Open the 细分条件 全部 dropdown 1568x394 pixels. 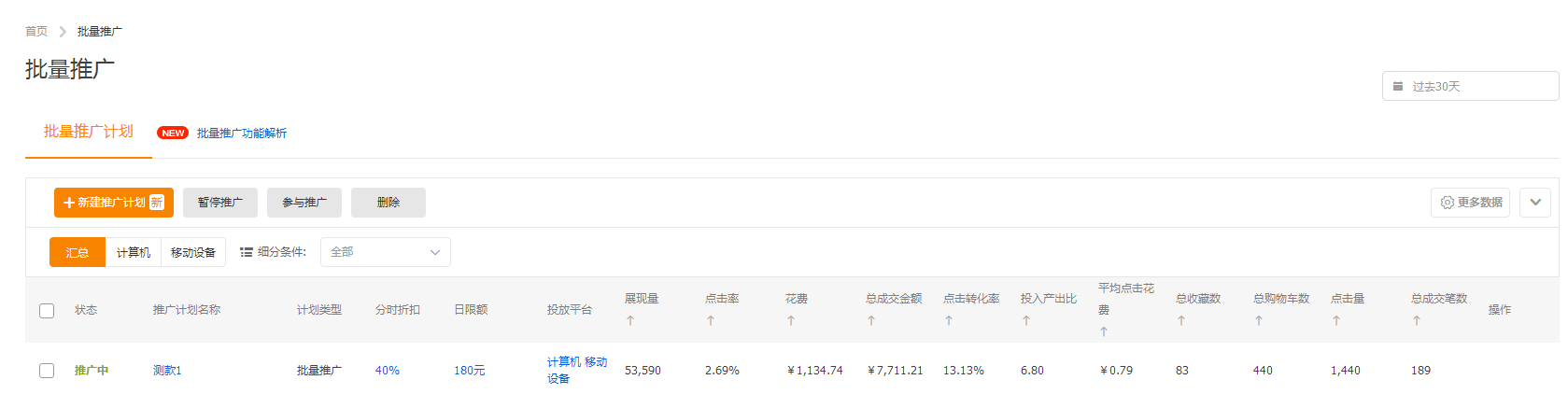(x=385, y=252)
